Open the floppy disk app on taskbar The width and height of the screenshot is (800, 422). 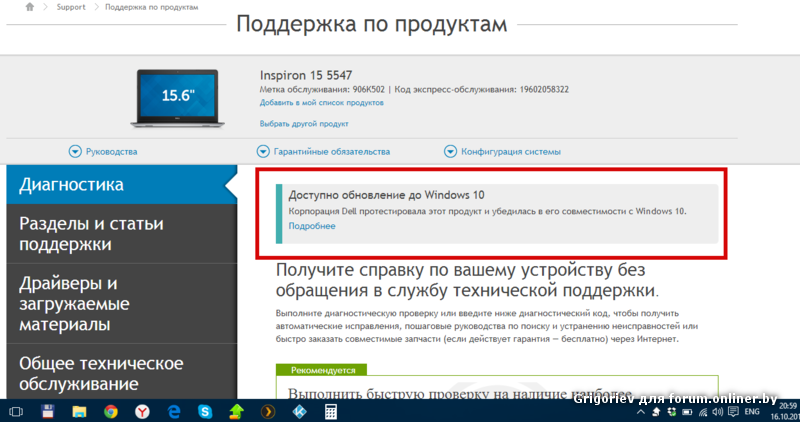48,411
